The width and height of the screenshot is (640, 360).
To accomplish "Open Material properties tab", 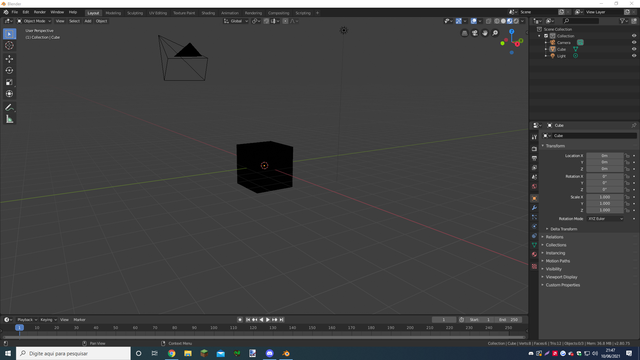I will coord(534,254).
